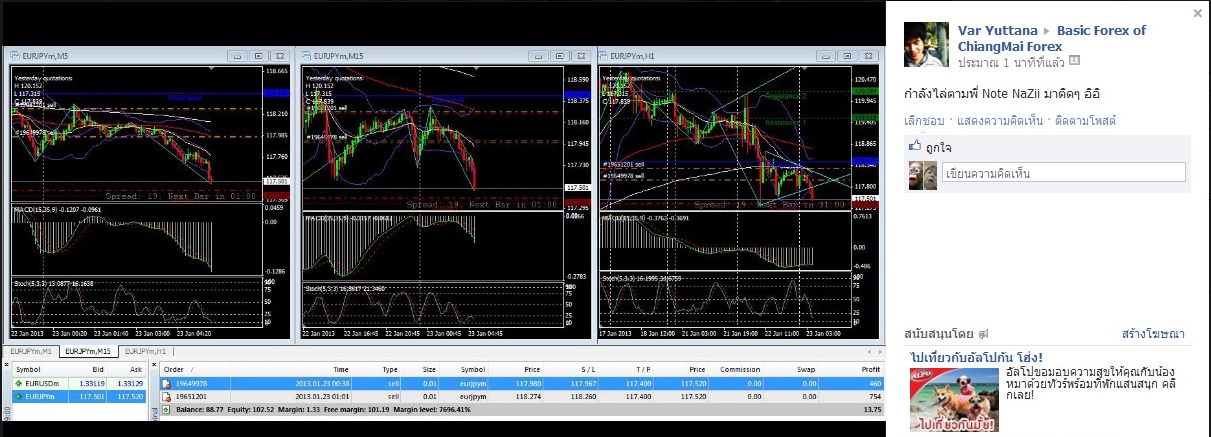Click the EURJPYm,M15 chart window icon
The height and width of the screenshot is (437, 1211).
click(307, 56)
